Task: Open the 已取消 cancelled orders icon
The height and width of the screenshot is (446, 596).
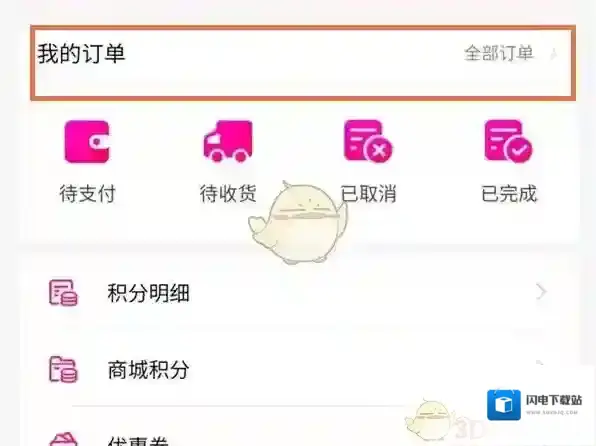Action: click(368, 141)
